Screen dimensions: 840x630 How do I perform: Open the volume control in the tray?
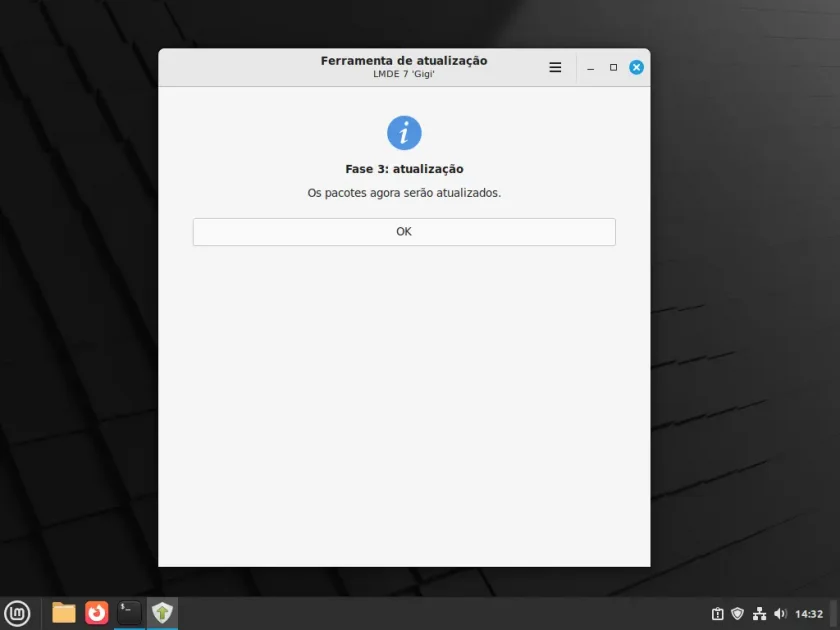tap(781, 614)
